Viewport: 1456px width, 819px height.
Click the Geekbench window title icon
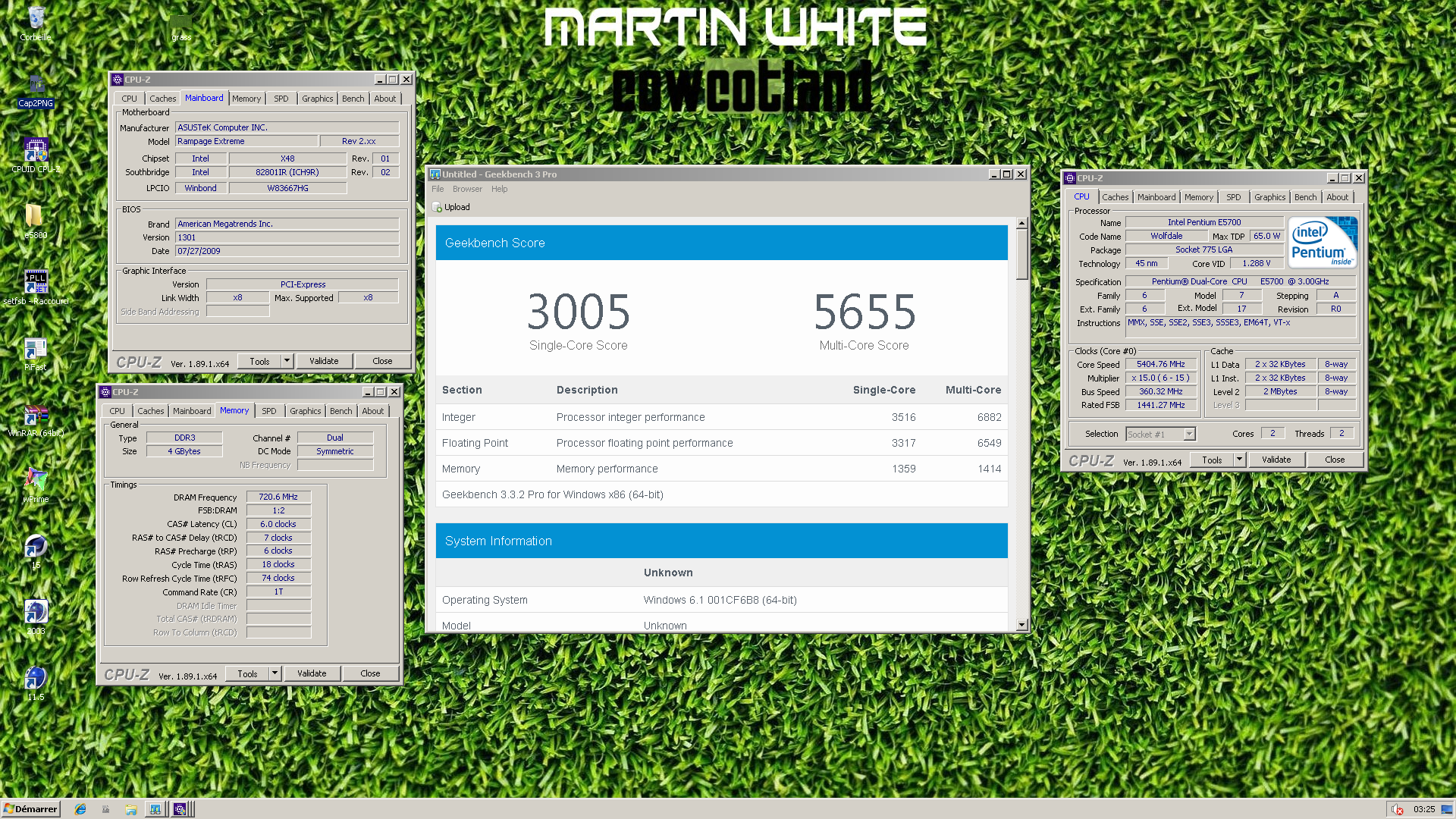pos(435,174)
